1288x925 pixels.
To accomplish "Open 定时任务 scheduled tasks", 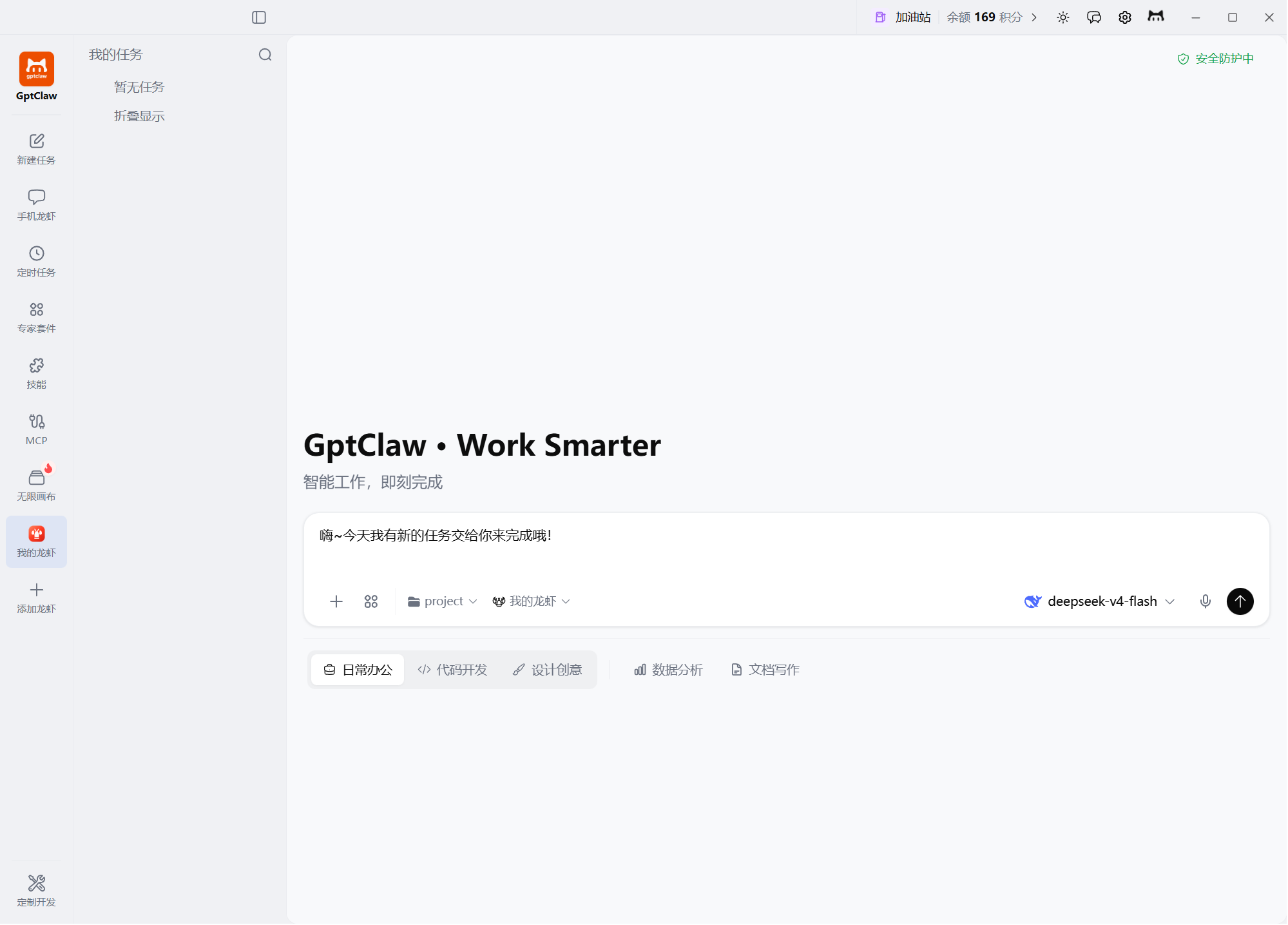I will pyautogui.click(x=37, y=261).
